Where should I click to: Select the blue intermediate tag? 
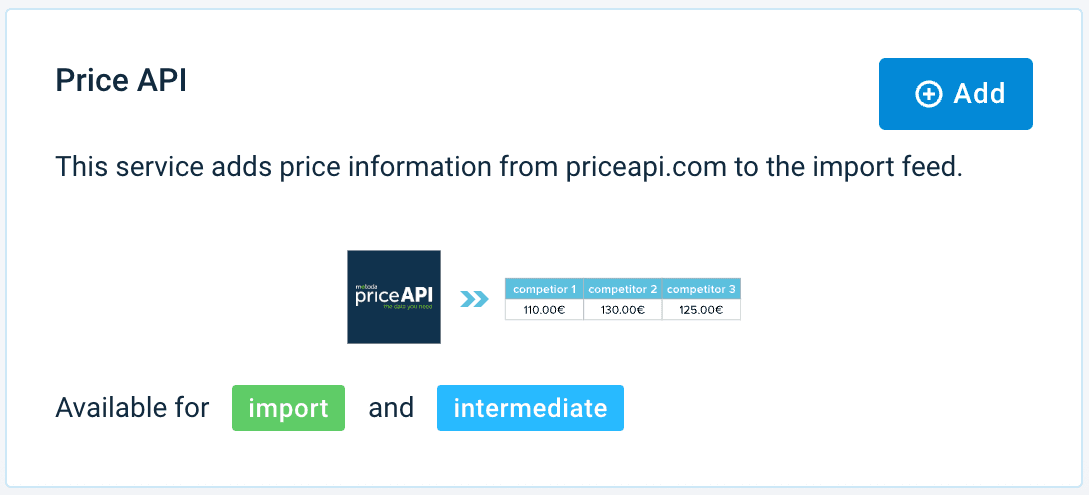coord(530,408)
